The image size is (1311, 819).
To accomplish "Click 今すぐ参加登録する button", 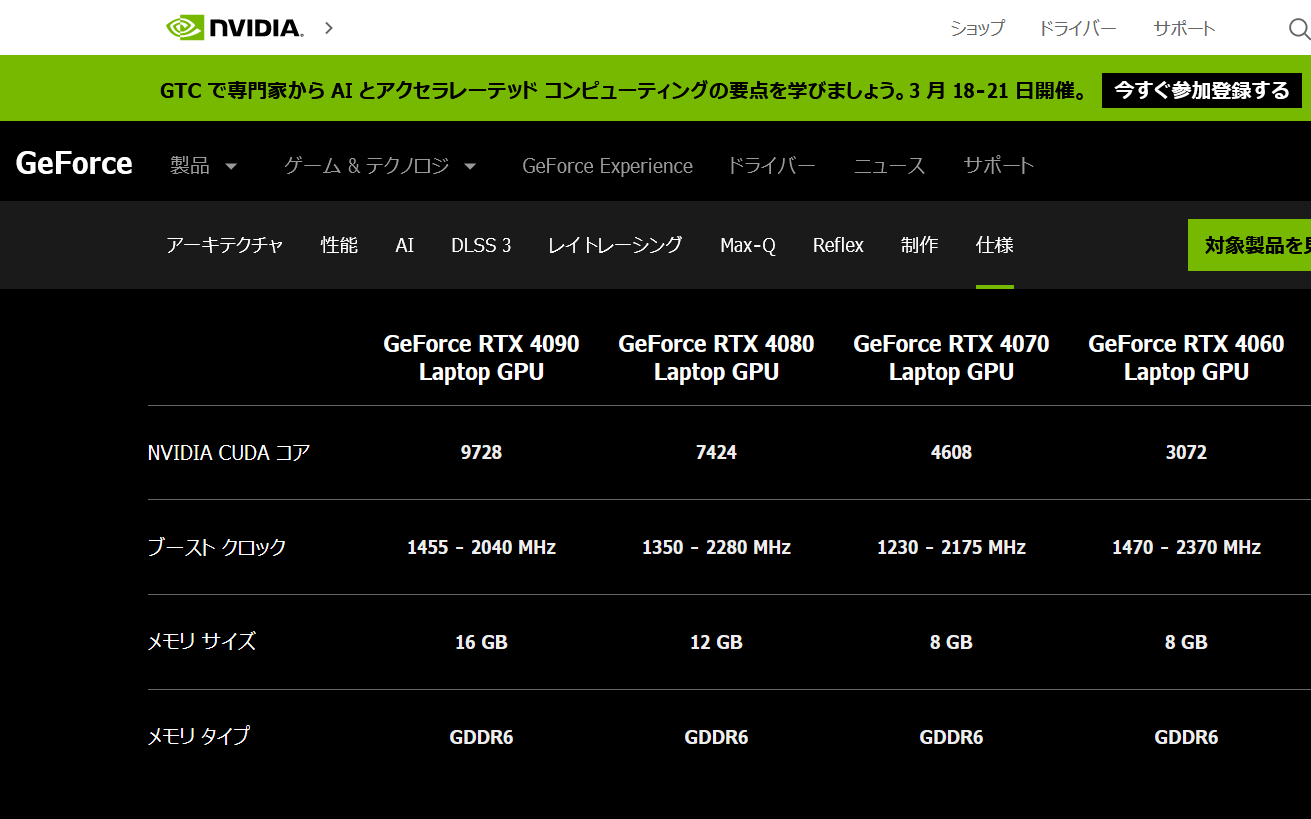I will point(1202,90).
